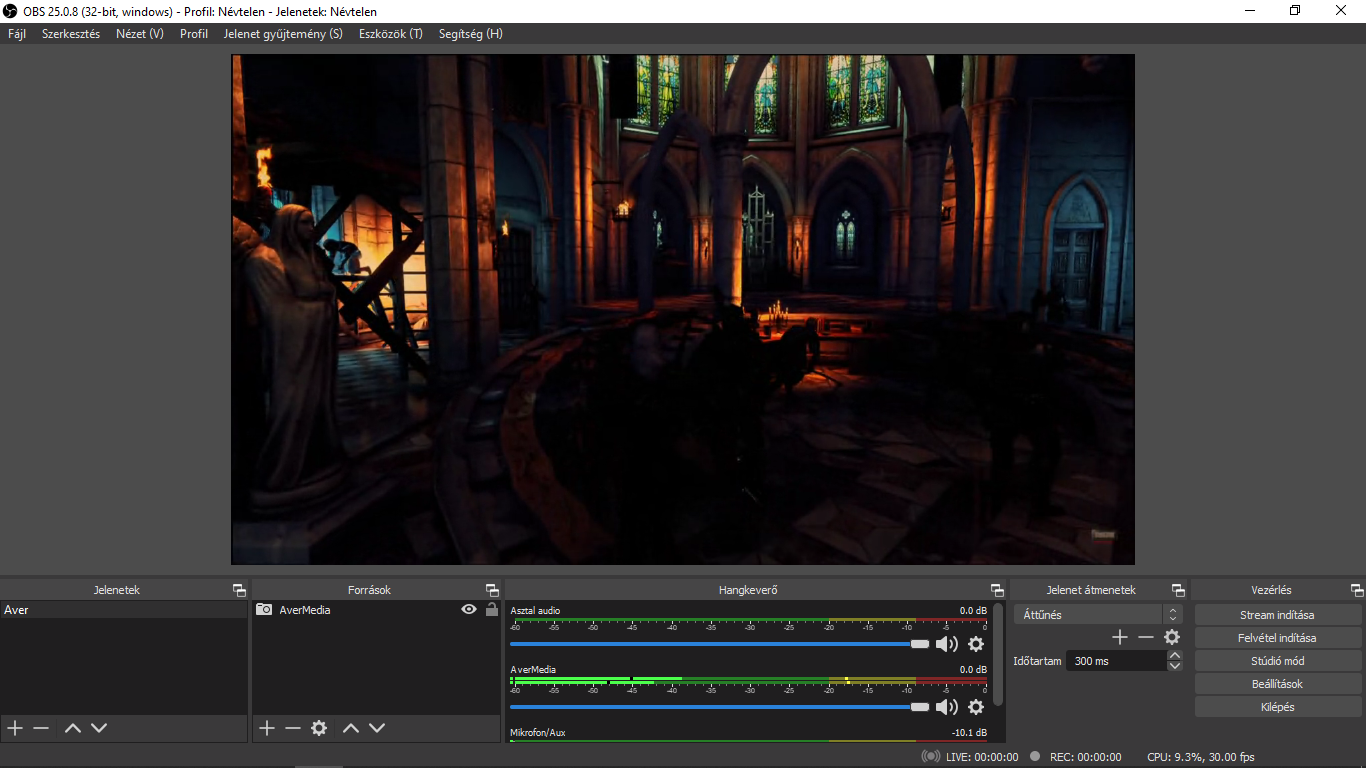The width and height of the screenshot is (1366, 768).
Task: Undock the Források panel
Action: pyautogui.click(x=492, y=590)
